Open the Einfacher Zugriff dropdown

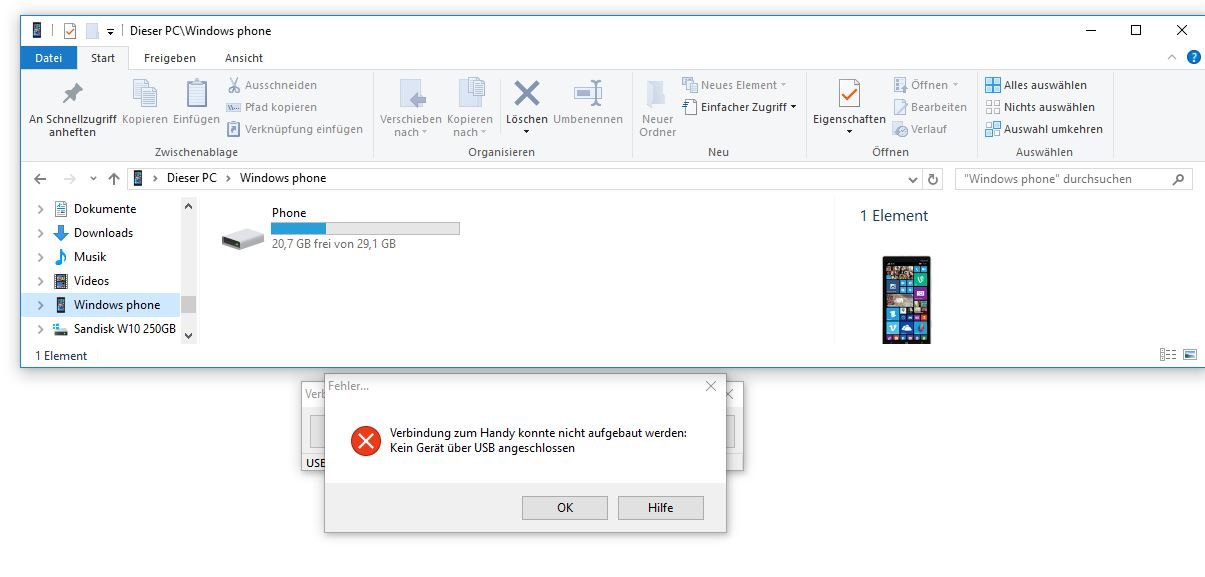click(739, 107)
